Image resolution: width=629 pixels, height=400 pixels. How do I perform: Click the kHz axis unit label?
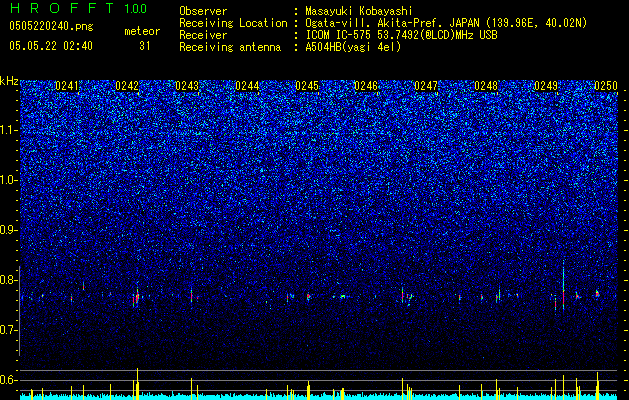click(x=9, y=81)
